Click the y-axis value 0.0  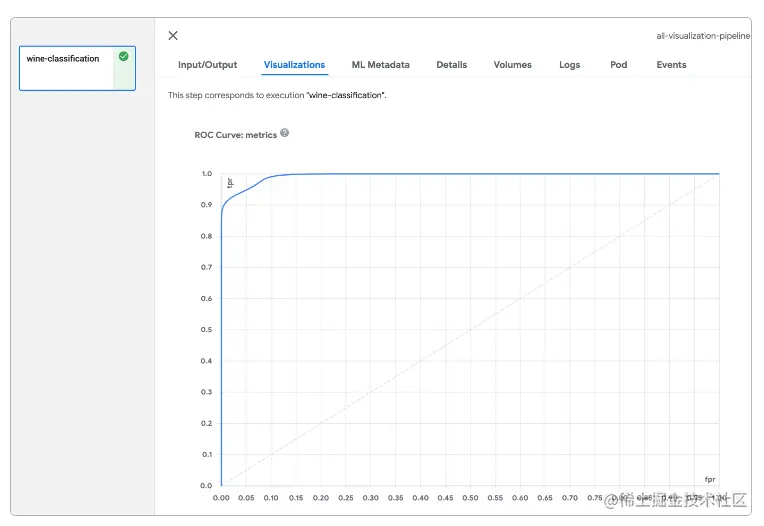point(207,486)
